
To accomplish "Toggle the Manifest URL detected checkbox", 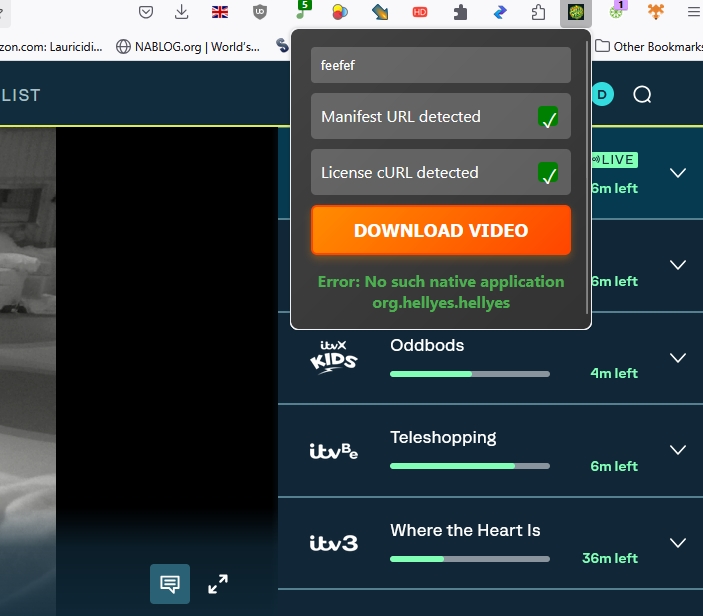I will point(548,117).
